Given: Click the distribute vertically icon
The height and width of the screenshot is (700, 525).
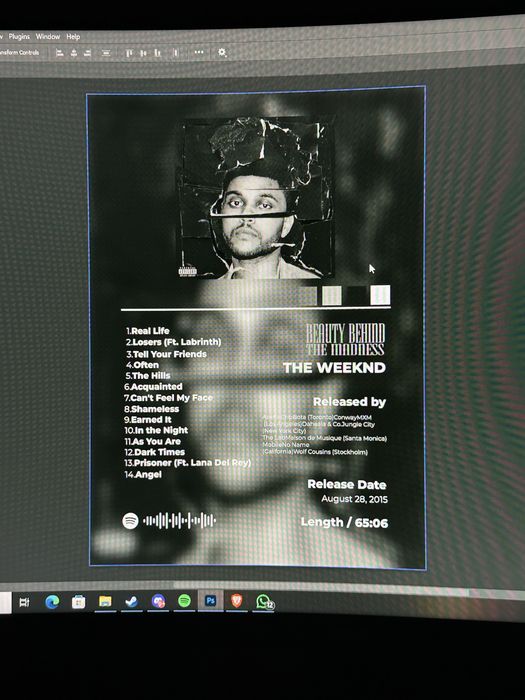Looking at the screenshot, I should (x=106, y=53).
